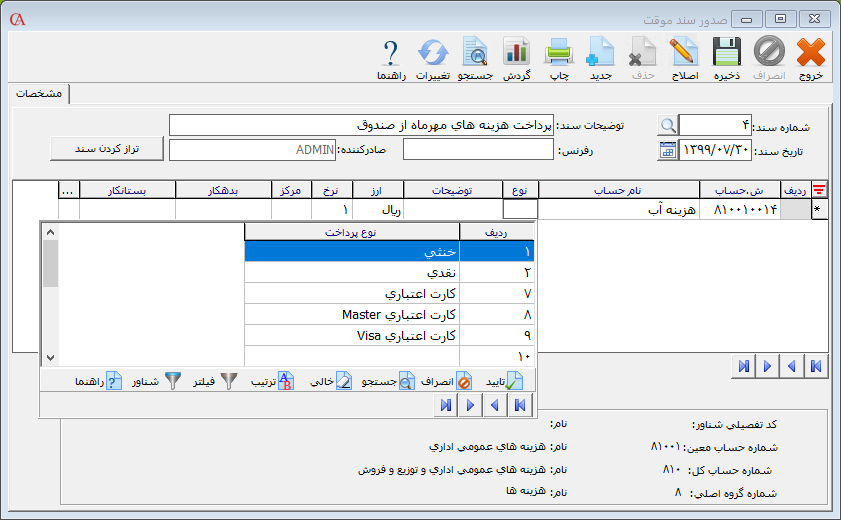This screenshot has width=841, height=520.
Task: Open the calendar picker beside document date
Action: pyautogui.click(x=668, y=150)
